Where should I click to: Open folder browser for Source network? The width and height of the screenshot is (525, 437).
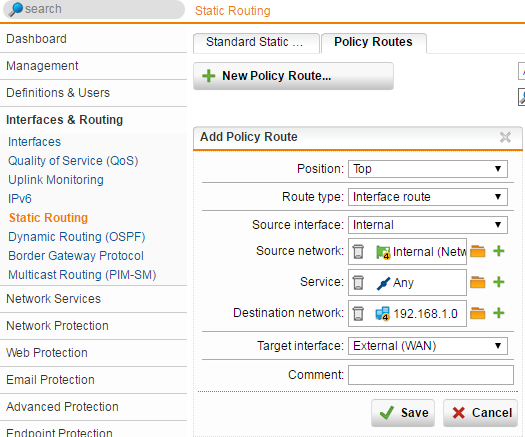point(477,251)
